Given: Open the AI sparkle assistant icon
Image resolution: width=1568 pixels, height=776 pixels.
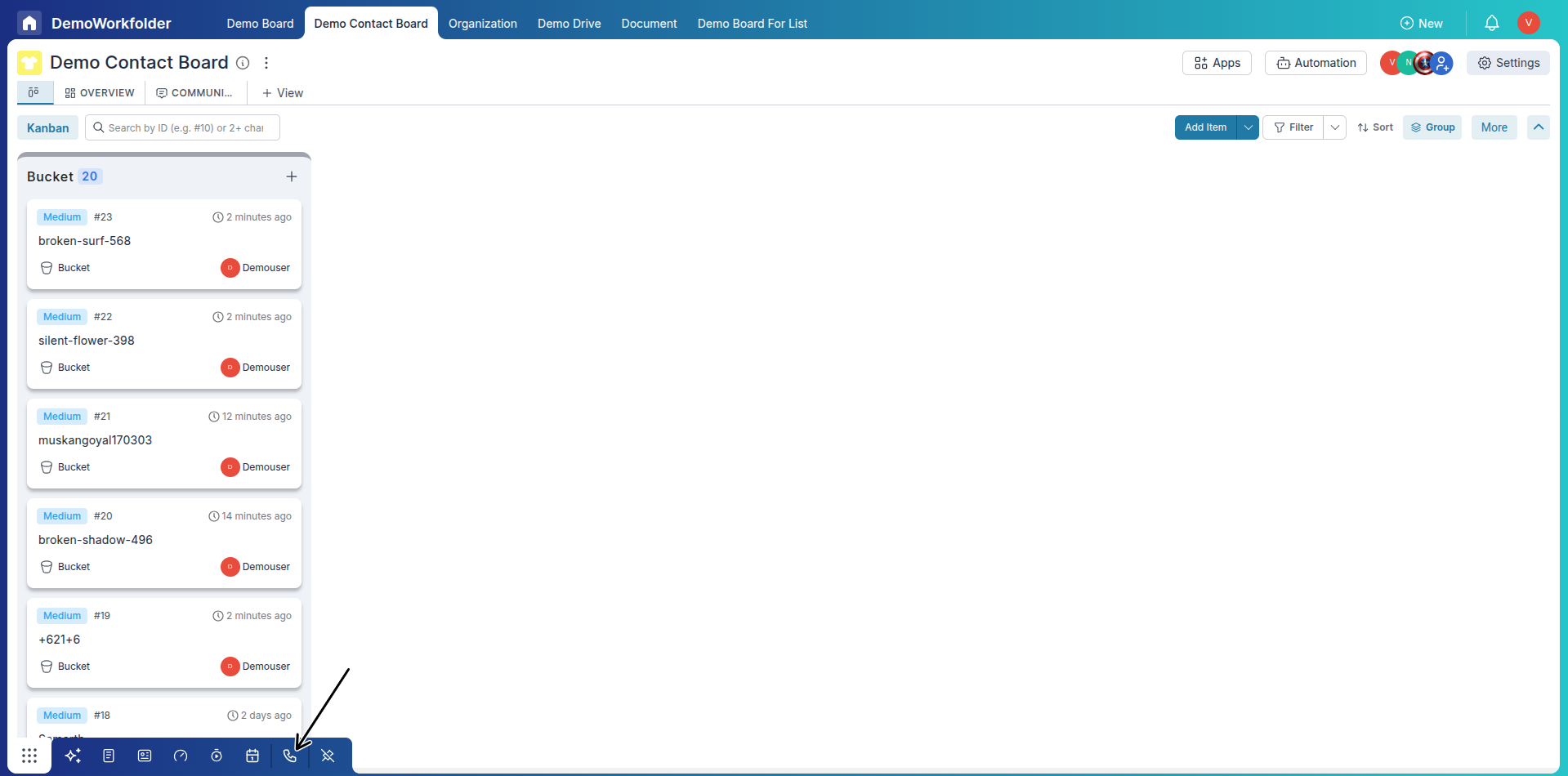Looking at the screenshot, I should pos(73,756).
